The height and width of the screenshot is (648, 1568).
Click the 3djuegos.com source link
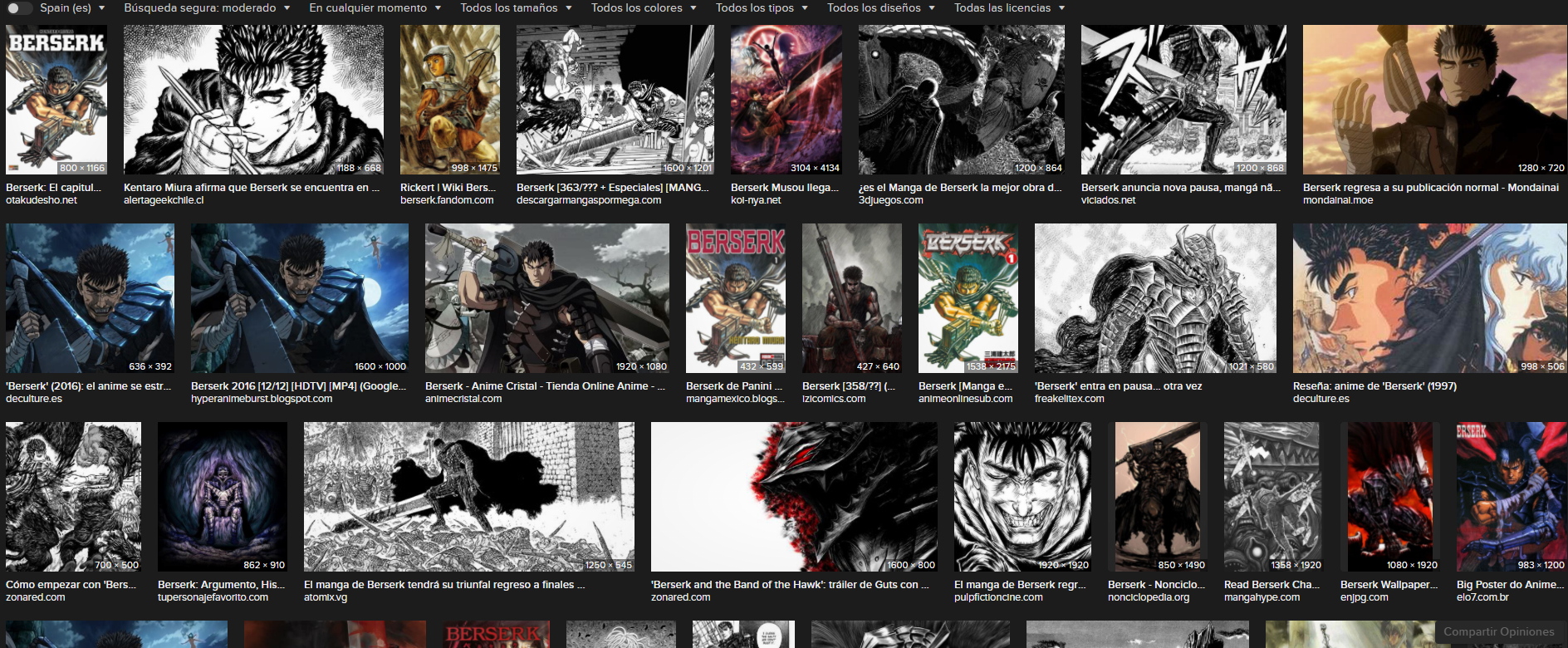pyautogui.click(x=890, y=200)
